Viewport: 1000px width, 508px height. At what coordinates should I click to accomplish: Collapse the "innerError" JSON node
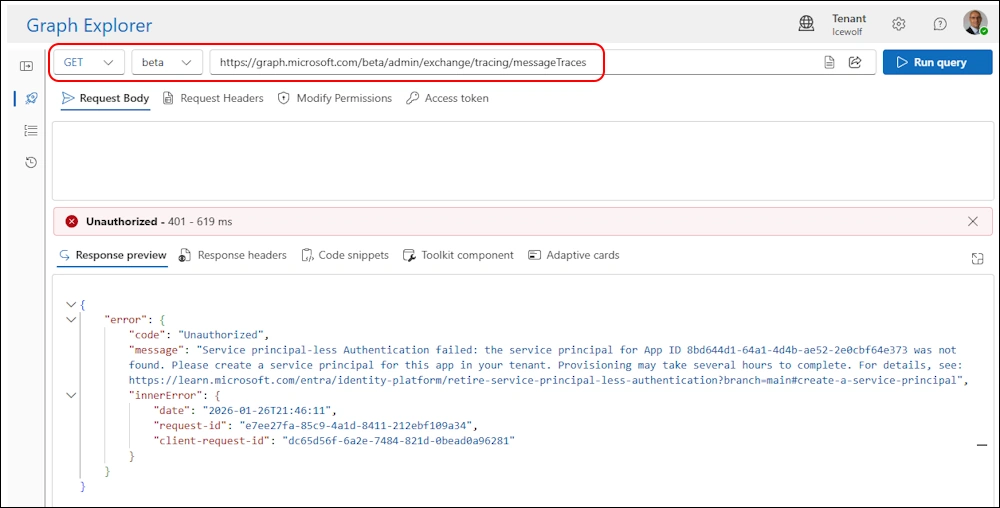tap(70, 395)
